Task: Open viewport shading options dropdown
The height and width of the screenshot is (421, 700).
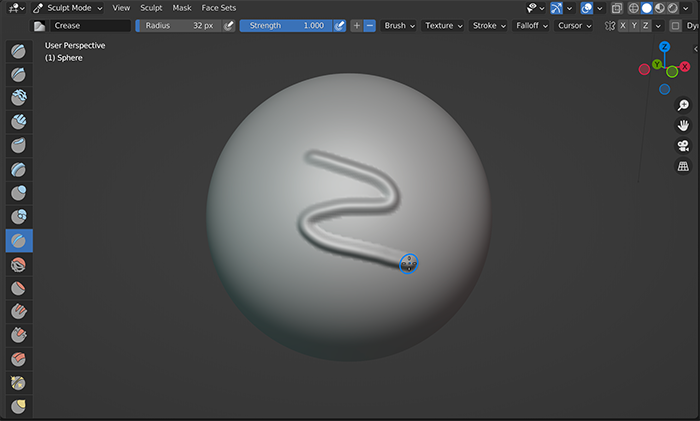Action: 686,8
